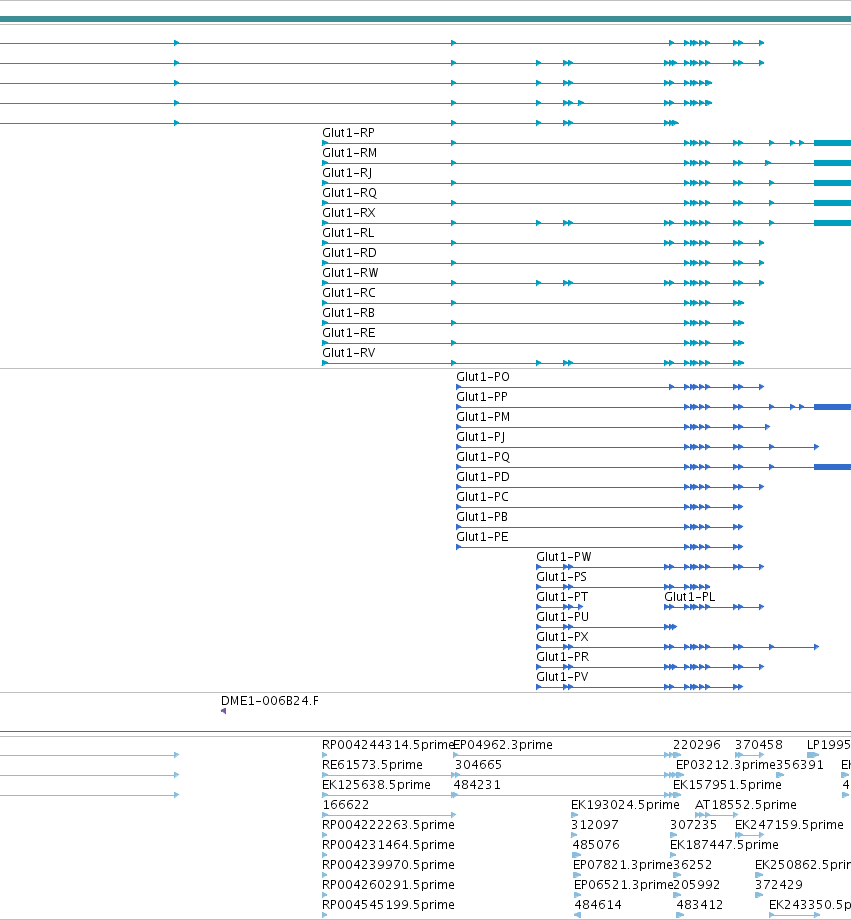Select the EK187447.5prime EST label
This screenshot has width=851, height=920.
724,844
